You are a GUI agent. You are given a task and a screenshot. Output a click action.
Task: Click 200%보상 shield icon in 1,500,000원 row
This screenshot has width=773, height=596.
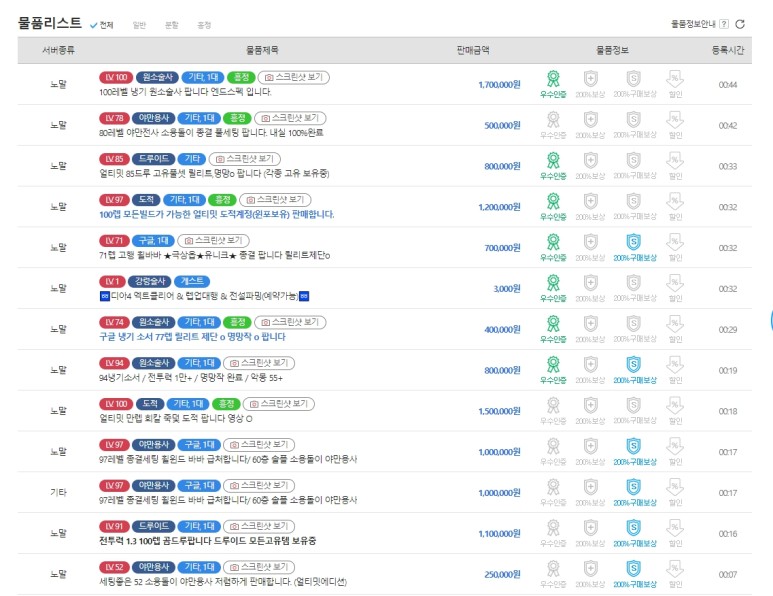[x=591, y=406]
